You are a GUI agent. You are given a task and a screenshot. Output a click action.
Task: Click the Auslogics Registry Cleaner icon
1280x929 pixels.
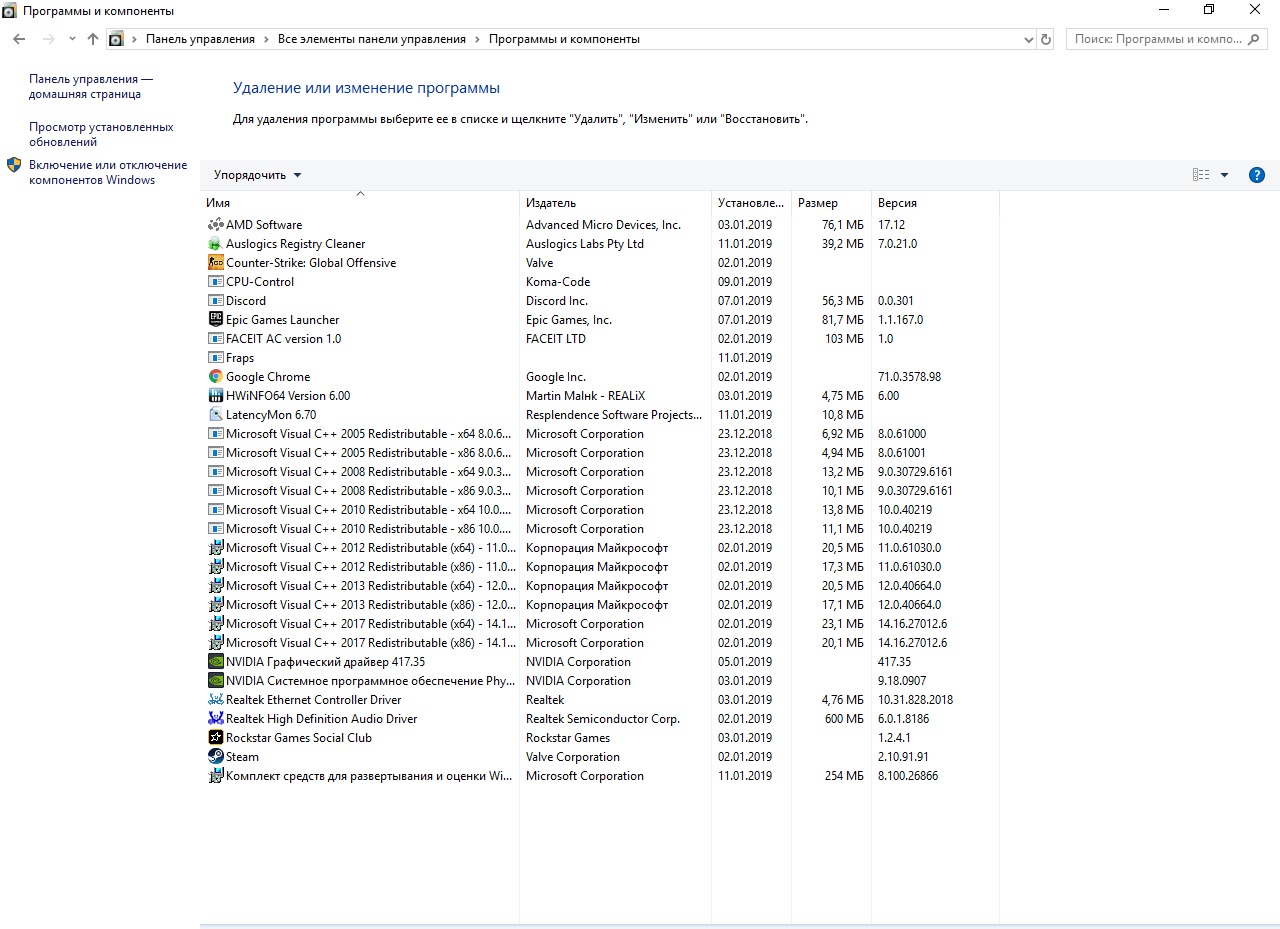pos(215,244)
